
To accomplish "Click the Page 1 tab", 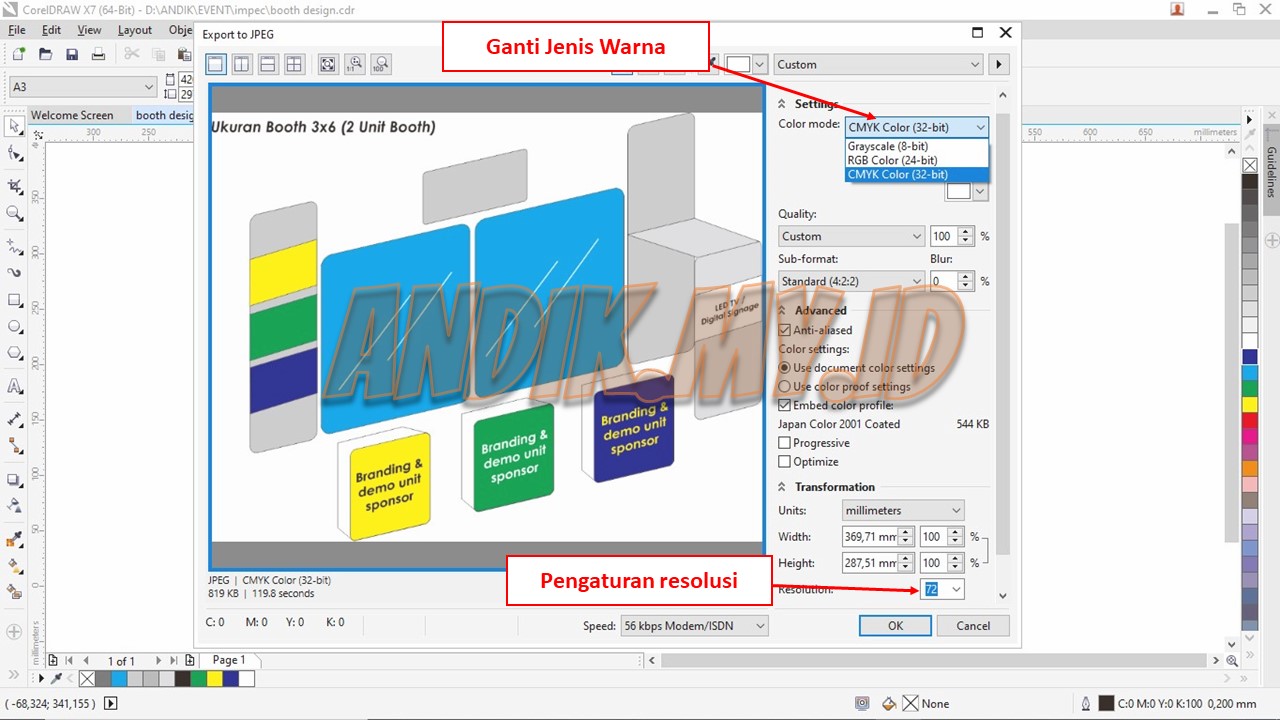I will tap(228, 660).
